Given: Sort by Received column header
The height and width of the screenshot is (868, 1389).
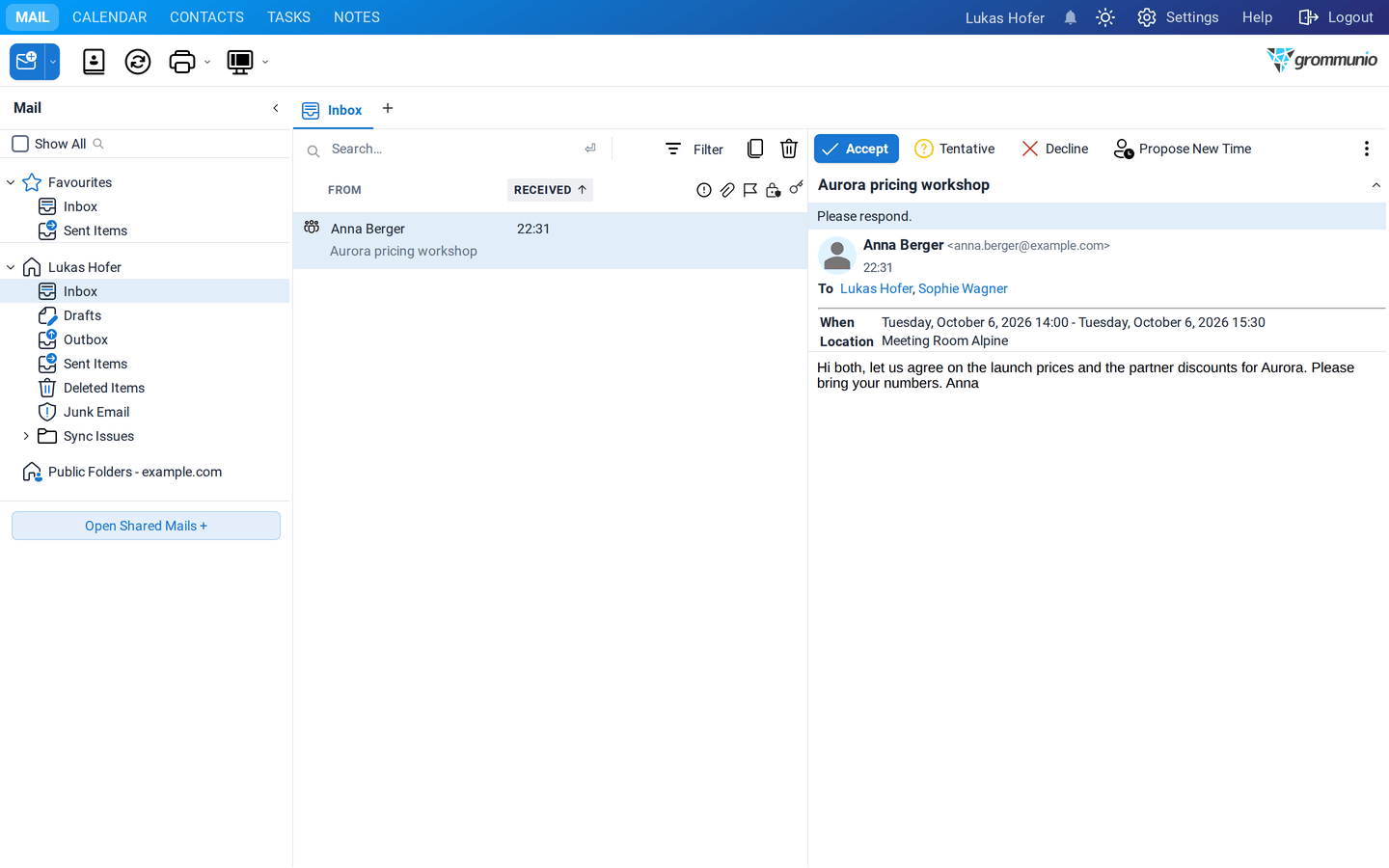Looking at the screenshot, I should (550, 190).
